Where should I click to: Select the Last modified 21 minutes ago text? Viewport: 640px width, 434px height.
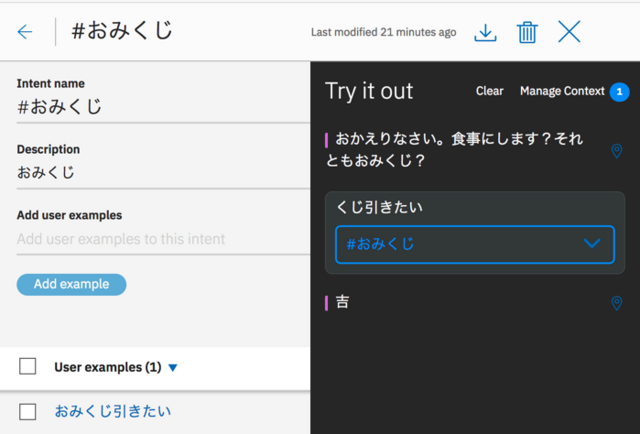(x=383, y=32)
